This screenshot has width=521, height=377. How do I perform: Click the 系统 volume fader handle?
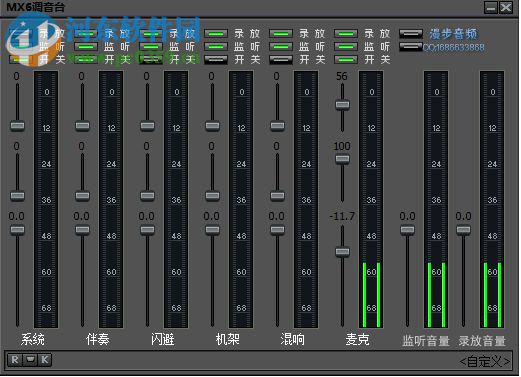pyautogui.click(x=17, y=230)
